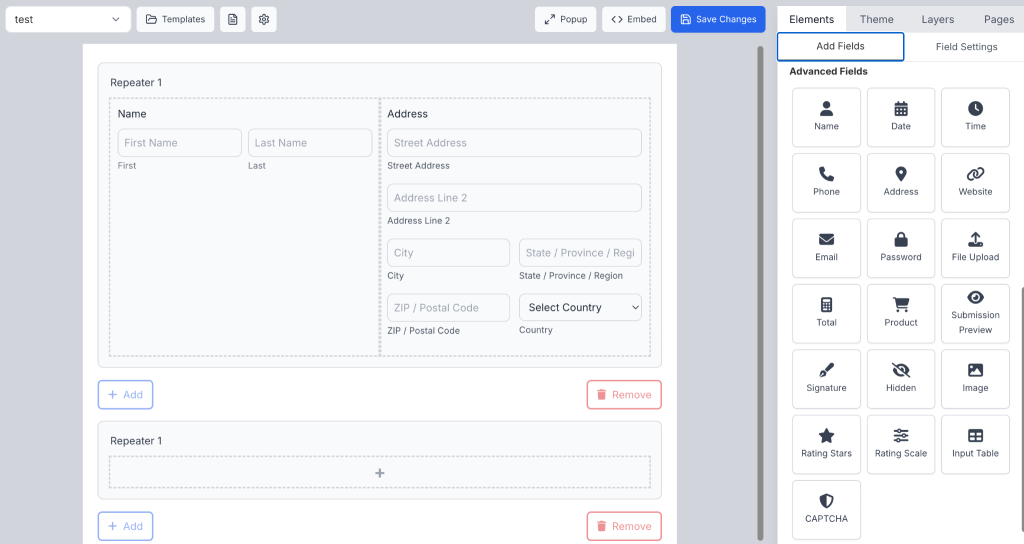Add a Signature field element

(826, 378)
